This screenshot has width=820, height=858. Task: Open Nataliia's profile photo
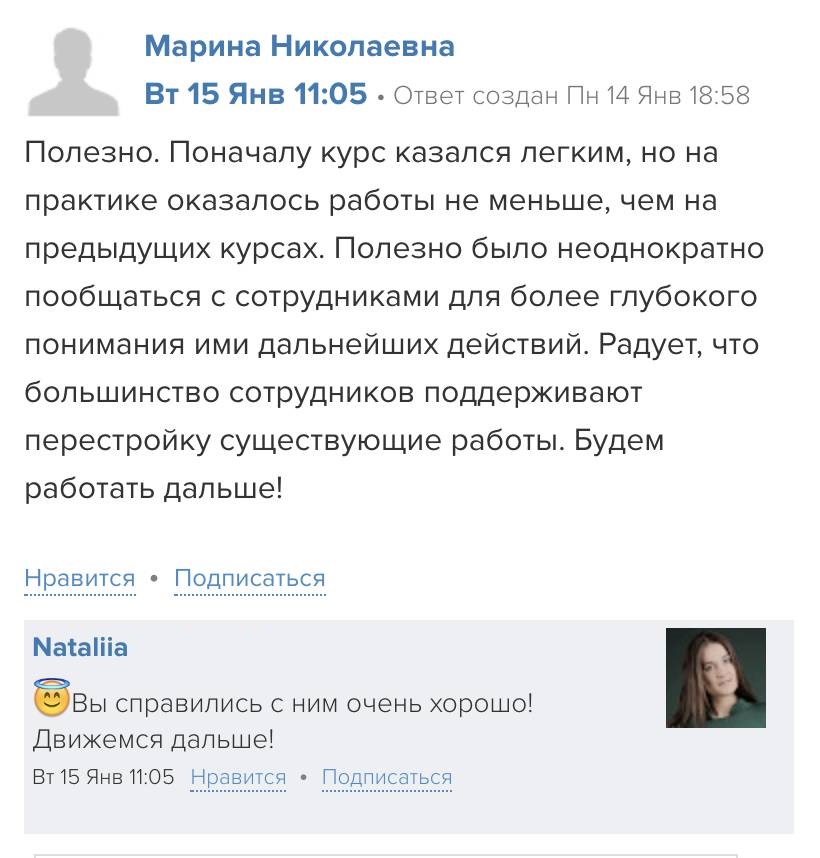[715, 677]
